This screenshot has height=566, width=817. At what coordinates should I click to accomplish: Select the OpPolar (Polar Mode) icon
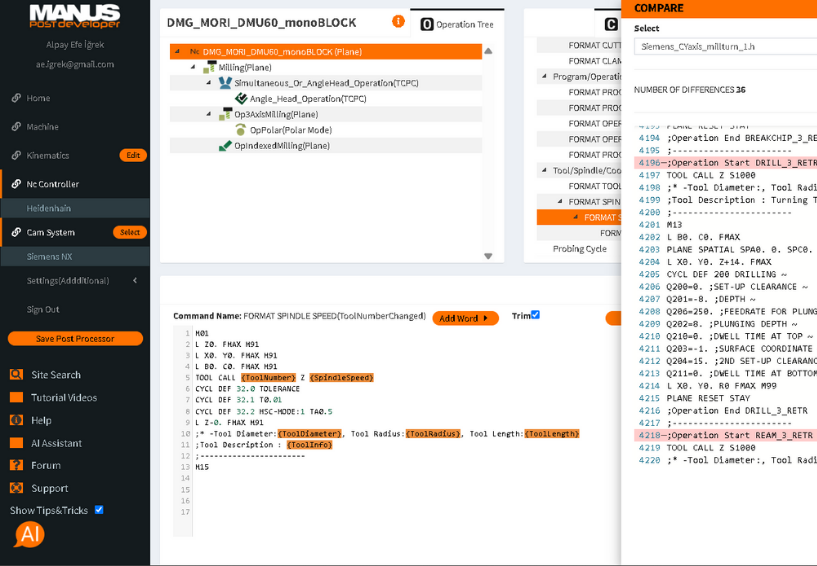point(240,130)
